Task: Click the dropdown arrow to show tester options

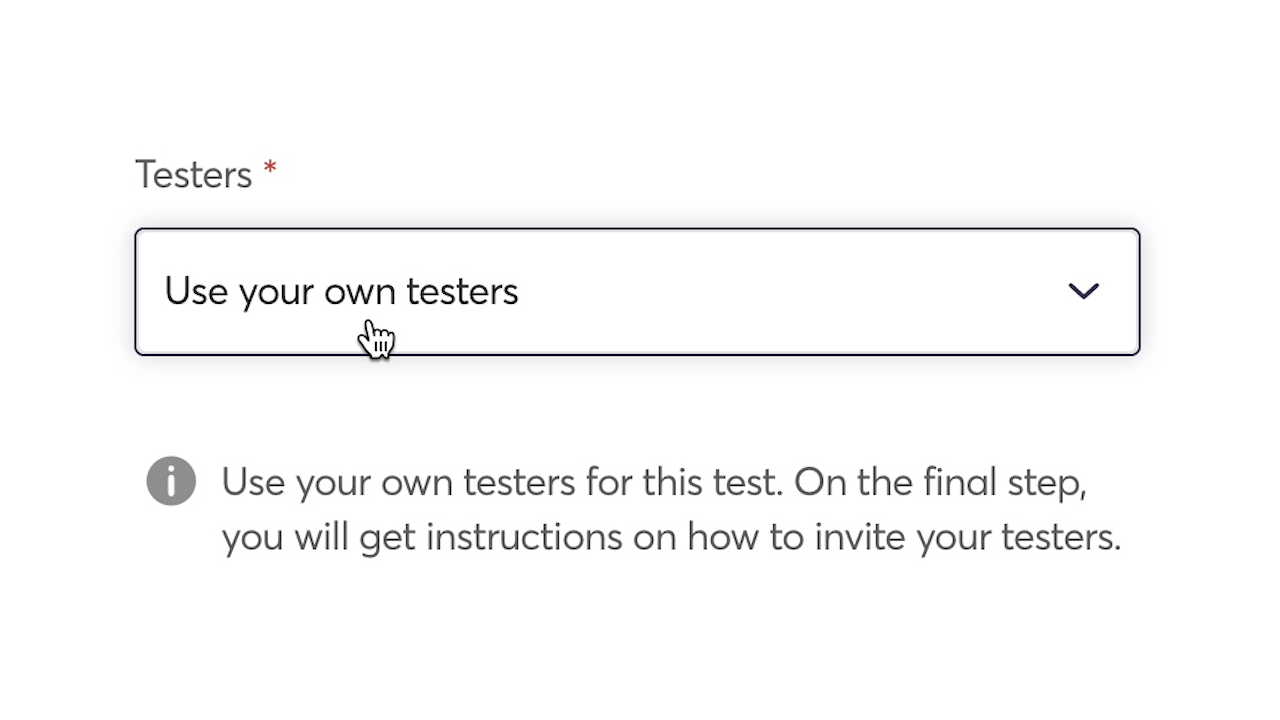Action: click(x=1083, y=291)
